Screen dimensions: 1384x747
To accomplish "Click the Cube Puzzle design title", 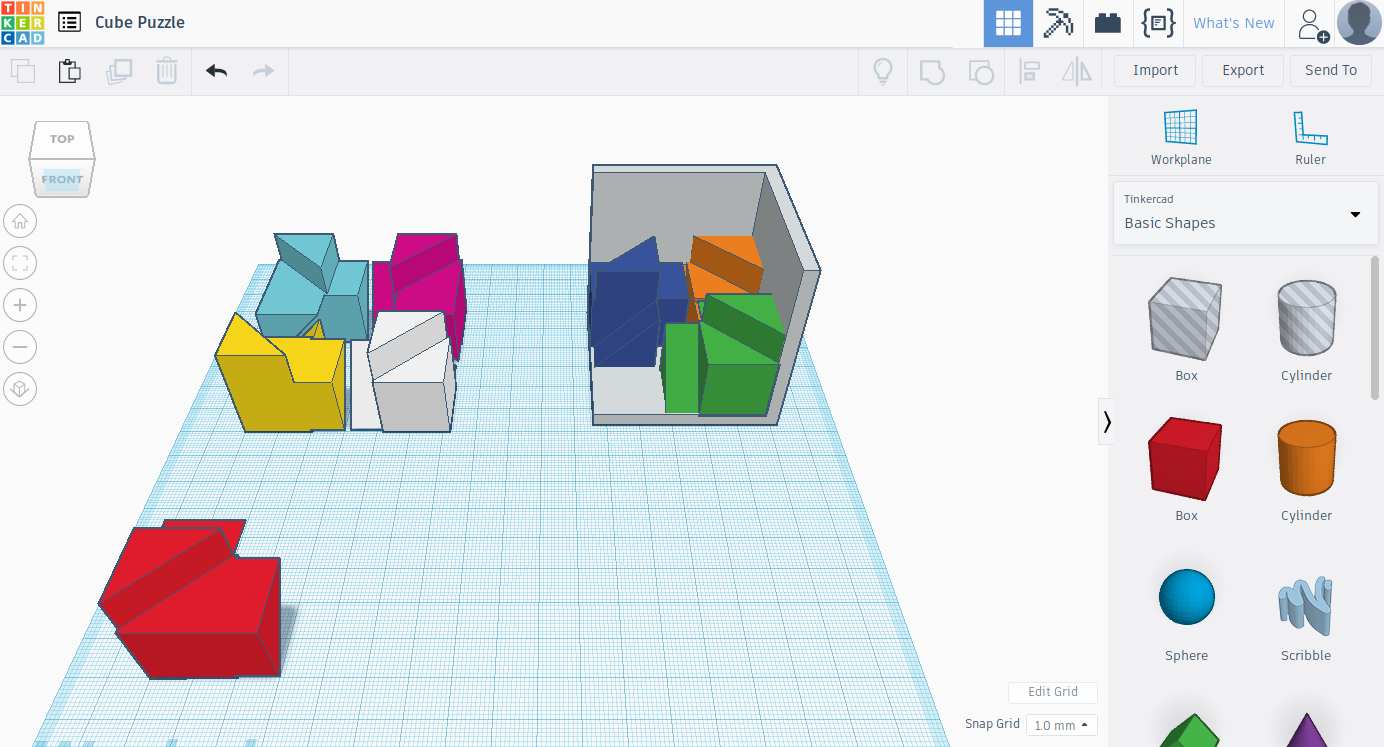I will (x=140, y=22).
